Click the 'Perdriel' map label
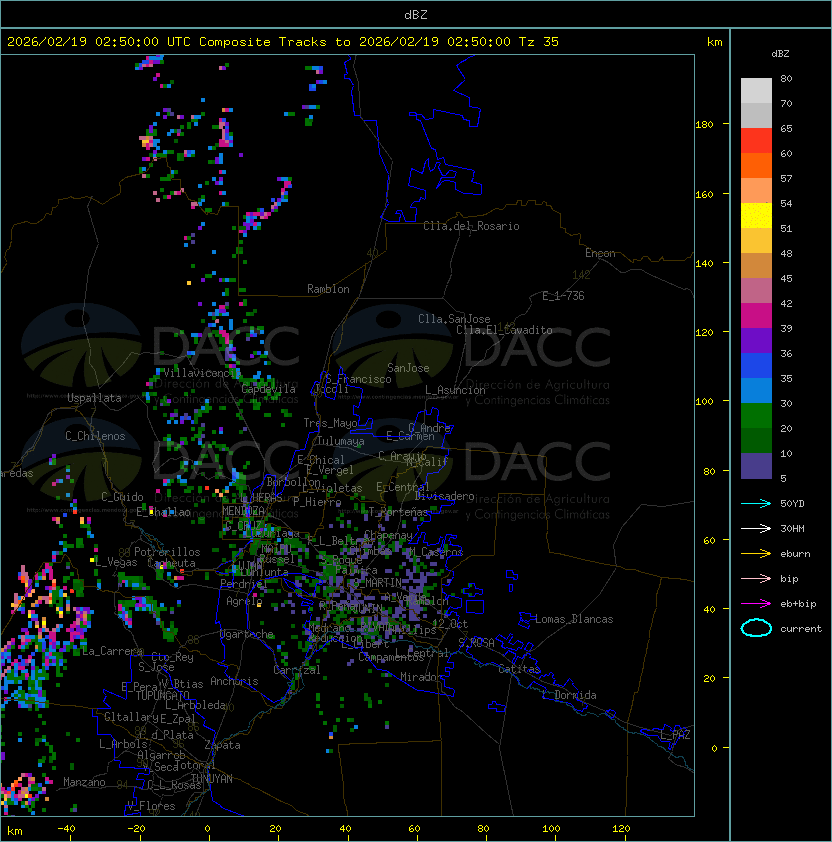Image resolution: width=832 pixels, height=842 pixels. (243, 584)
